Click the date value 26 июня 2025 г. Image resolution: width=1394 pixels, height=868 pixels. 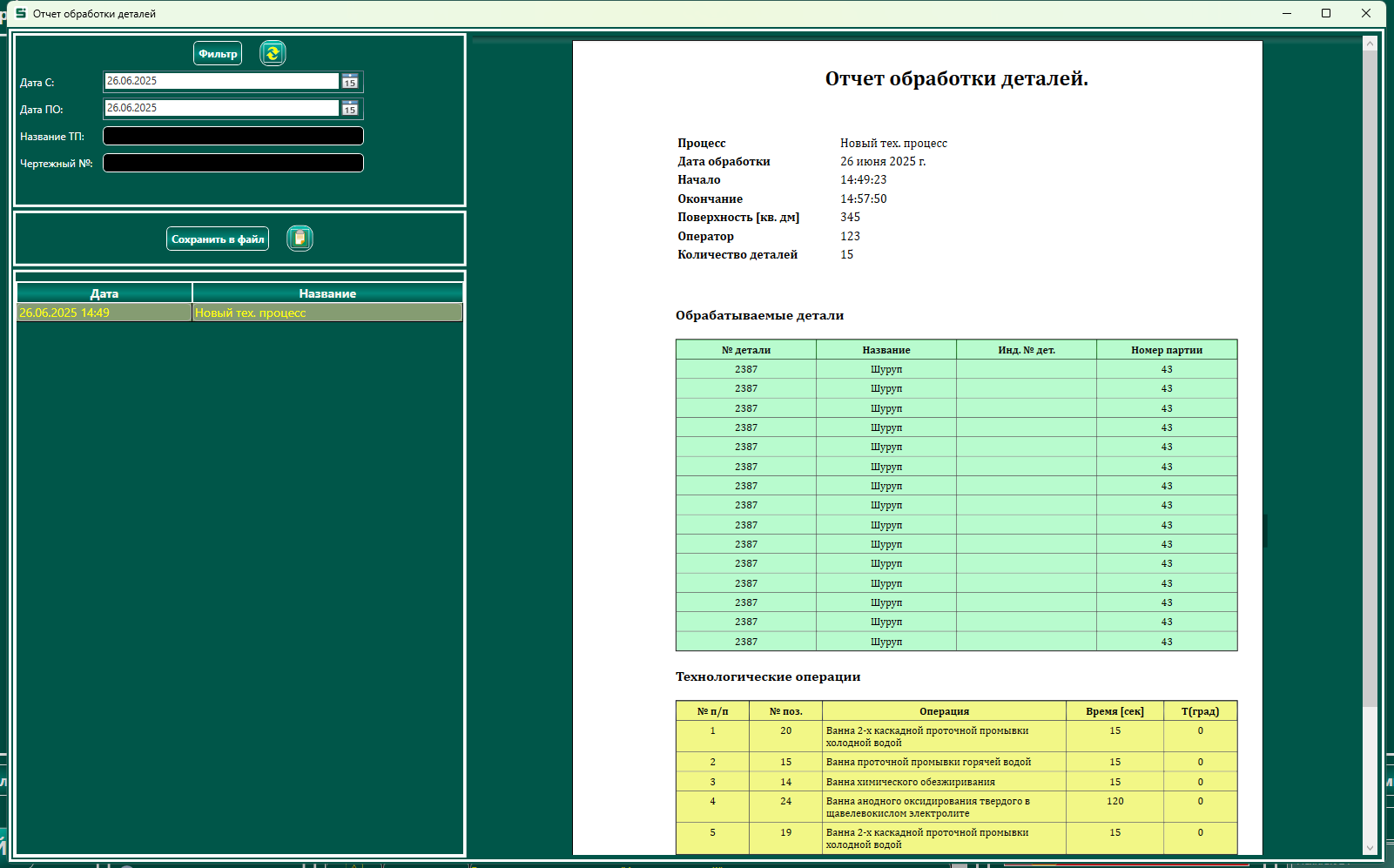click(x=883, y=161)
